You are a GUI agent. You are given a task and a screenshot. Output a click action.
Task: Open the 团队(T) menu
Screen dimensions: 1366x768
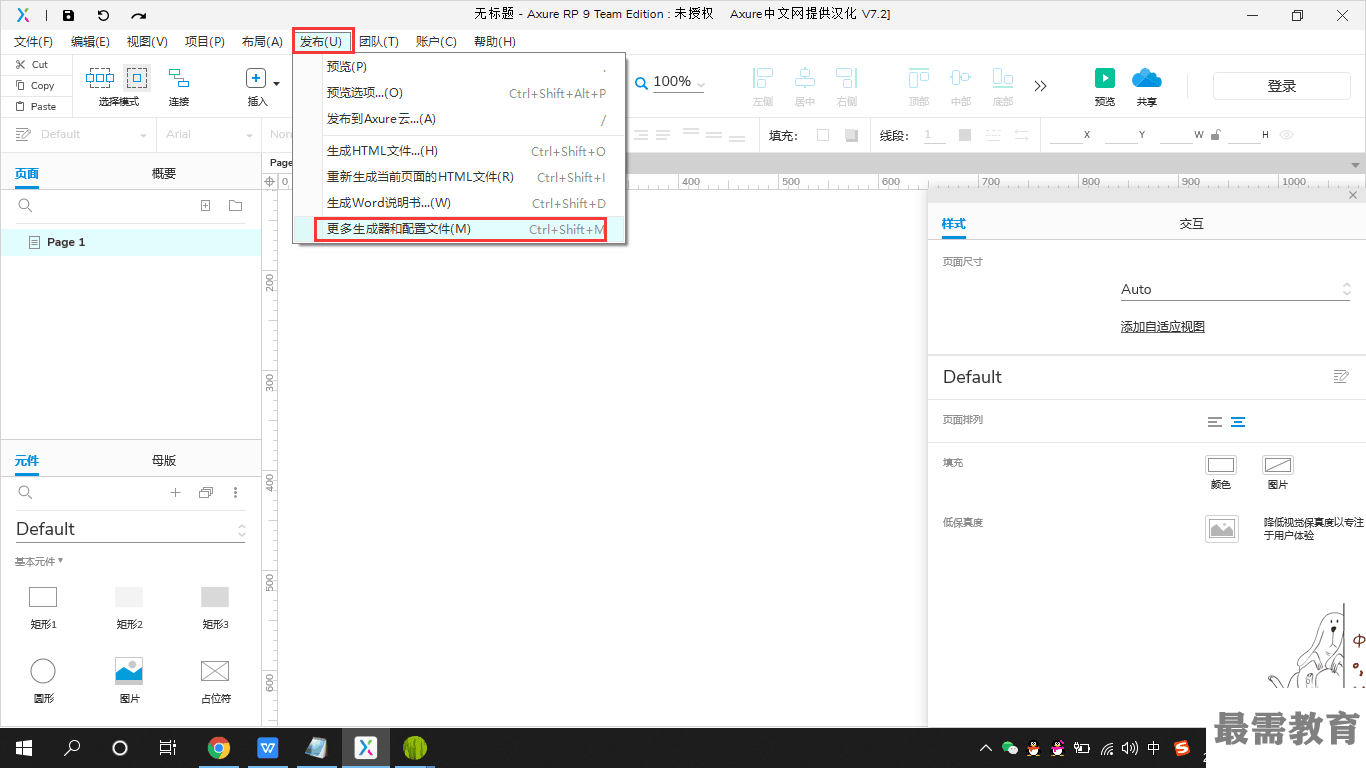(x=379, y=42)
